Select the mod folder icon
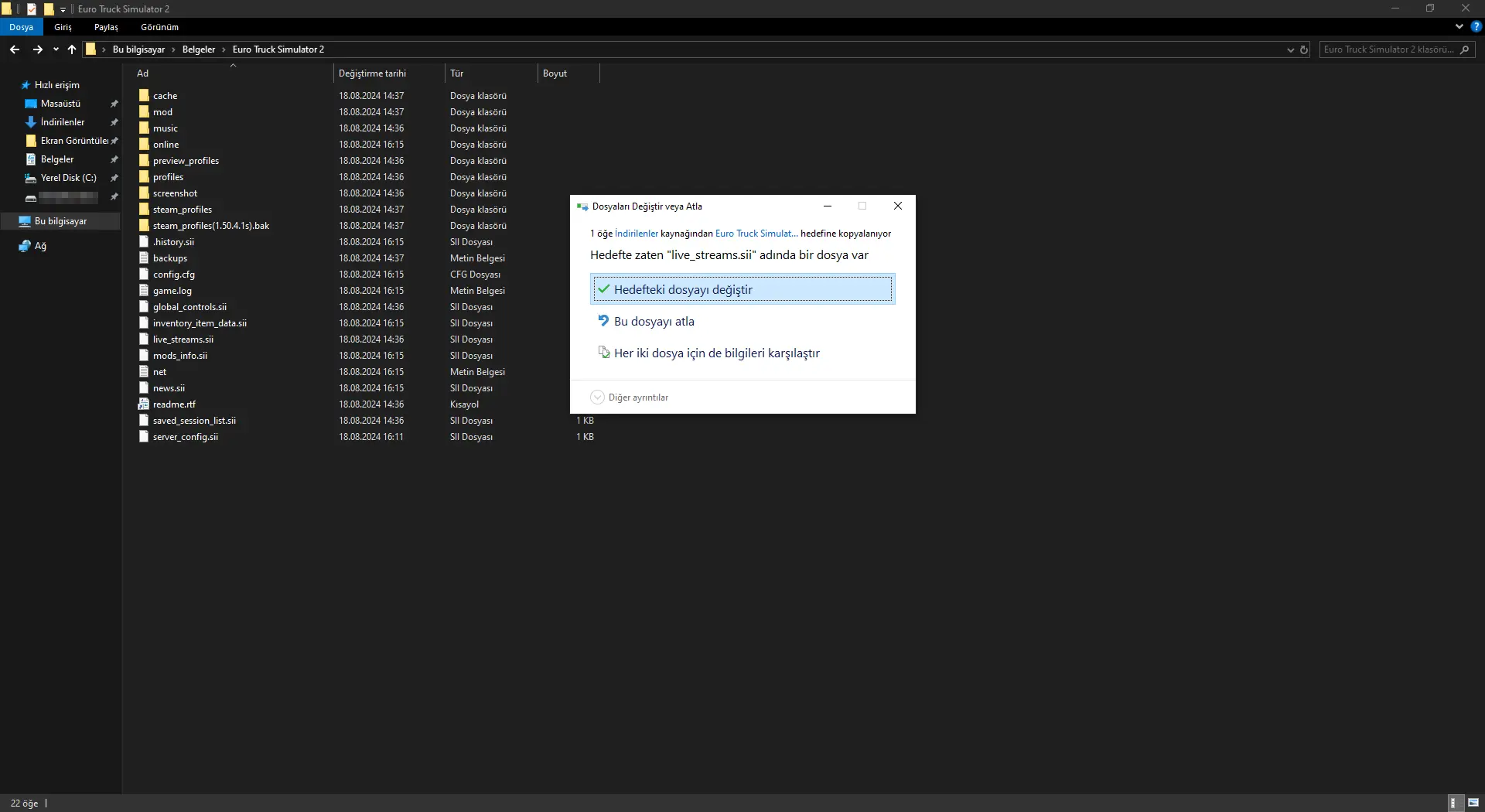The width and height of the screenshot is (1485, 812). (144, 112)
